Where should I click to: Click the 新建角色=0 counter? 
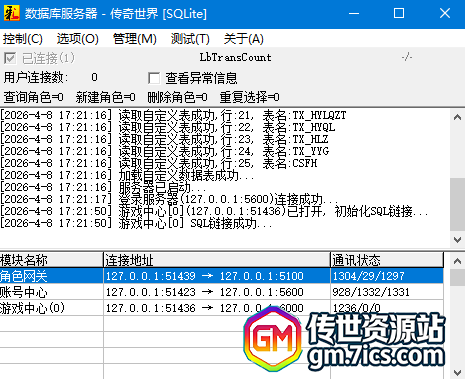coord(105,97)
